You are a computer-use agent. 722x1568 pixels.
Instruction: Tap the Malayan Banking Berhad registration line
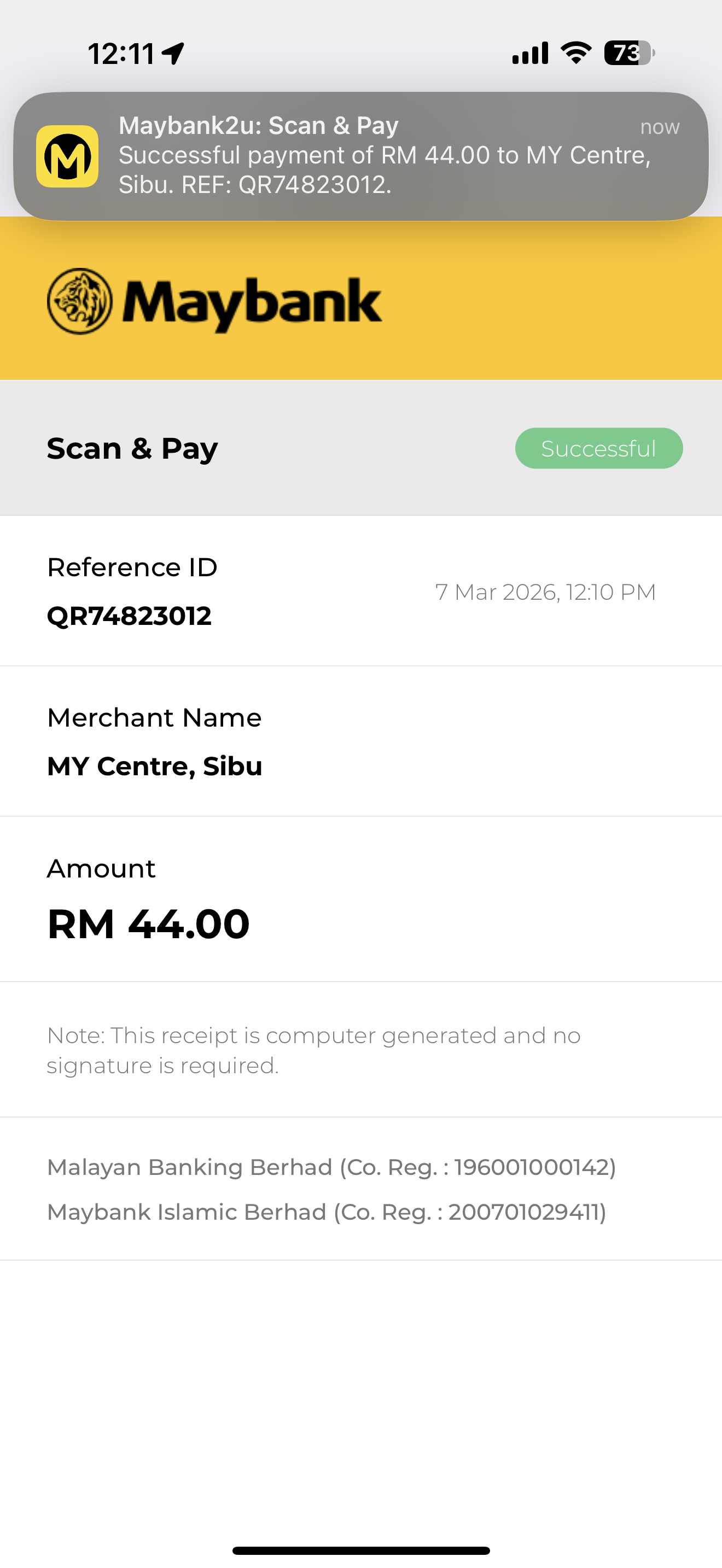[331, 1167]
